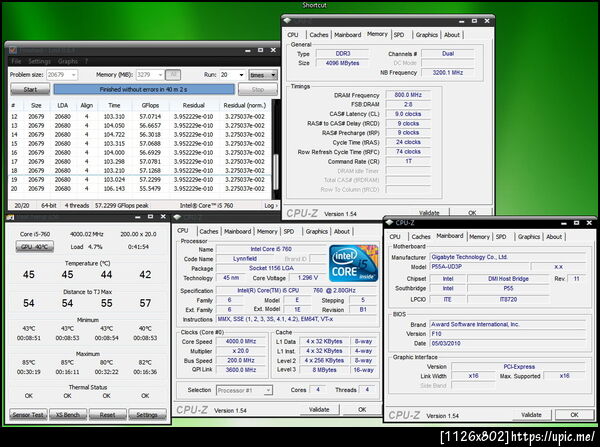
Task: Click Validate in the CPU tab window
Action: point(319,409)
